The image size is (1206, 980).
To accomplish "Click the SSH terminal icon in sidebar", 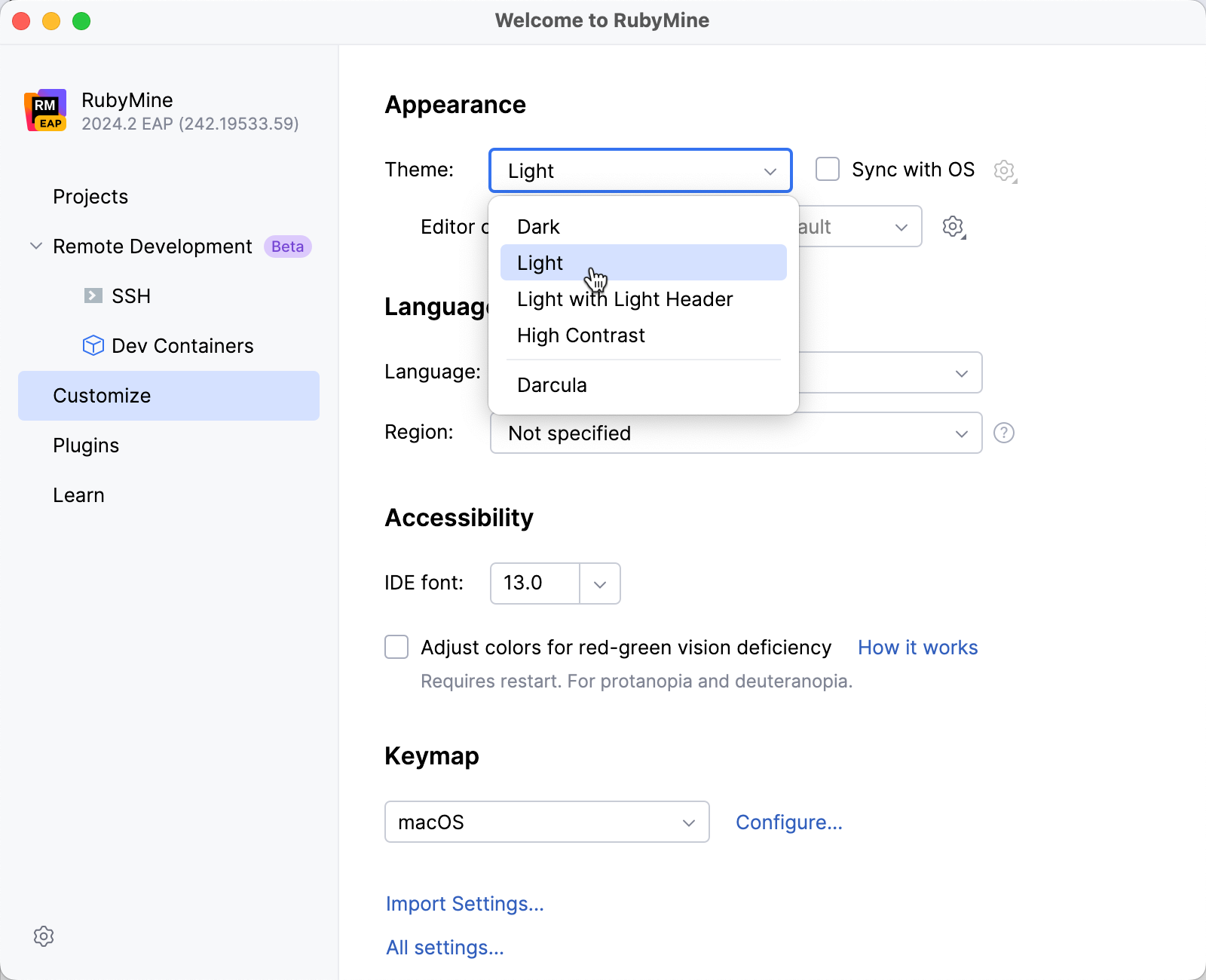I will 92,296.
